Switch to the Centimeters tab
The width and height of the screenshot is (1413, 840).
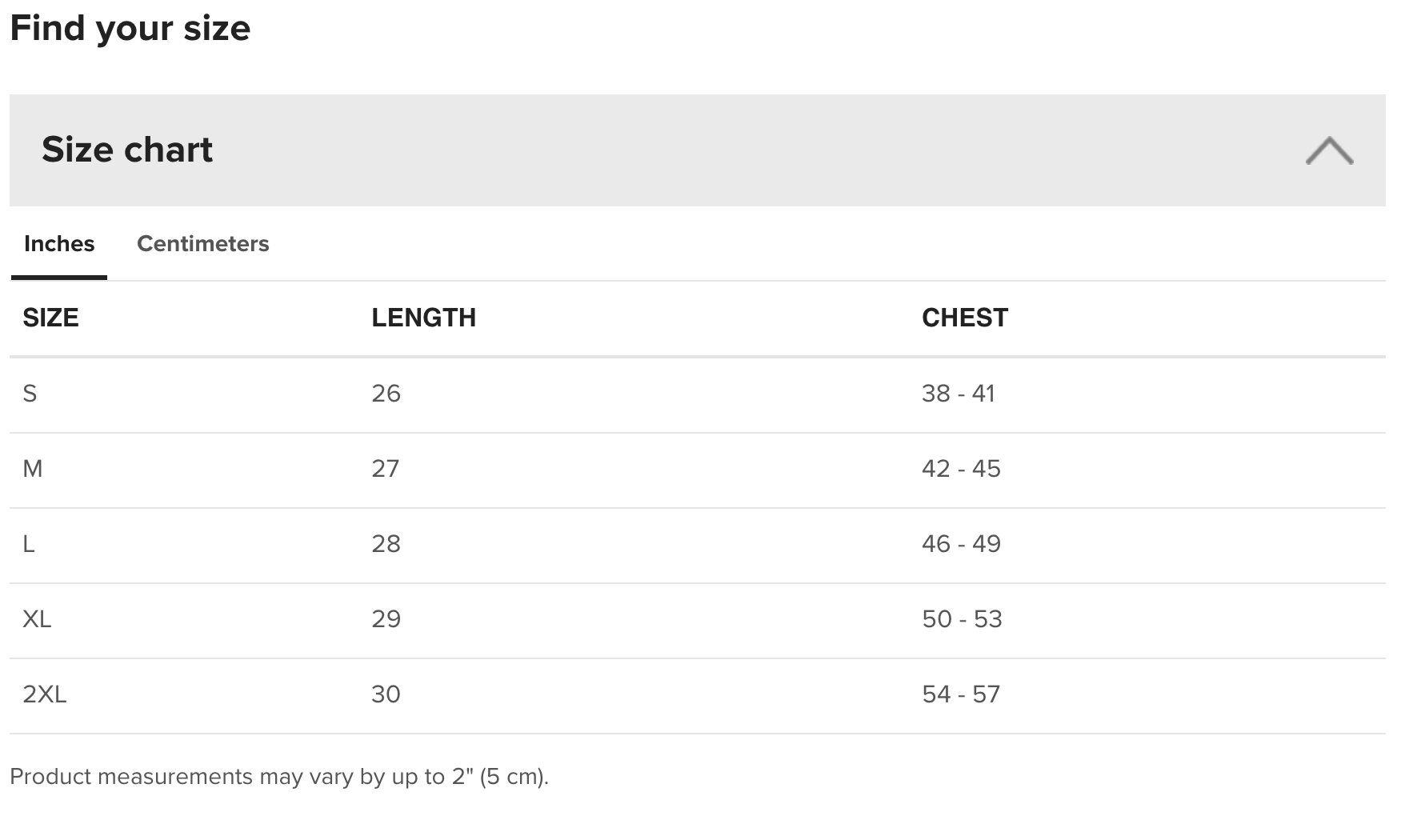[x=202, y=244]
